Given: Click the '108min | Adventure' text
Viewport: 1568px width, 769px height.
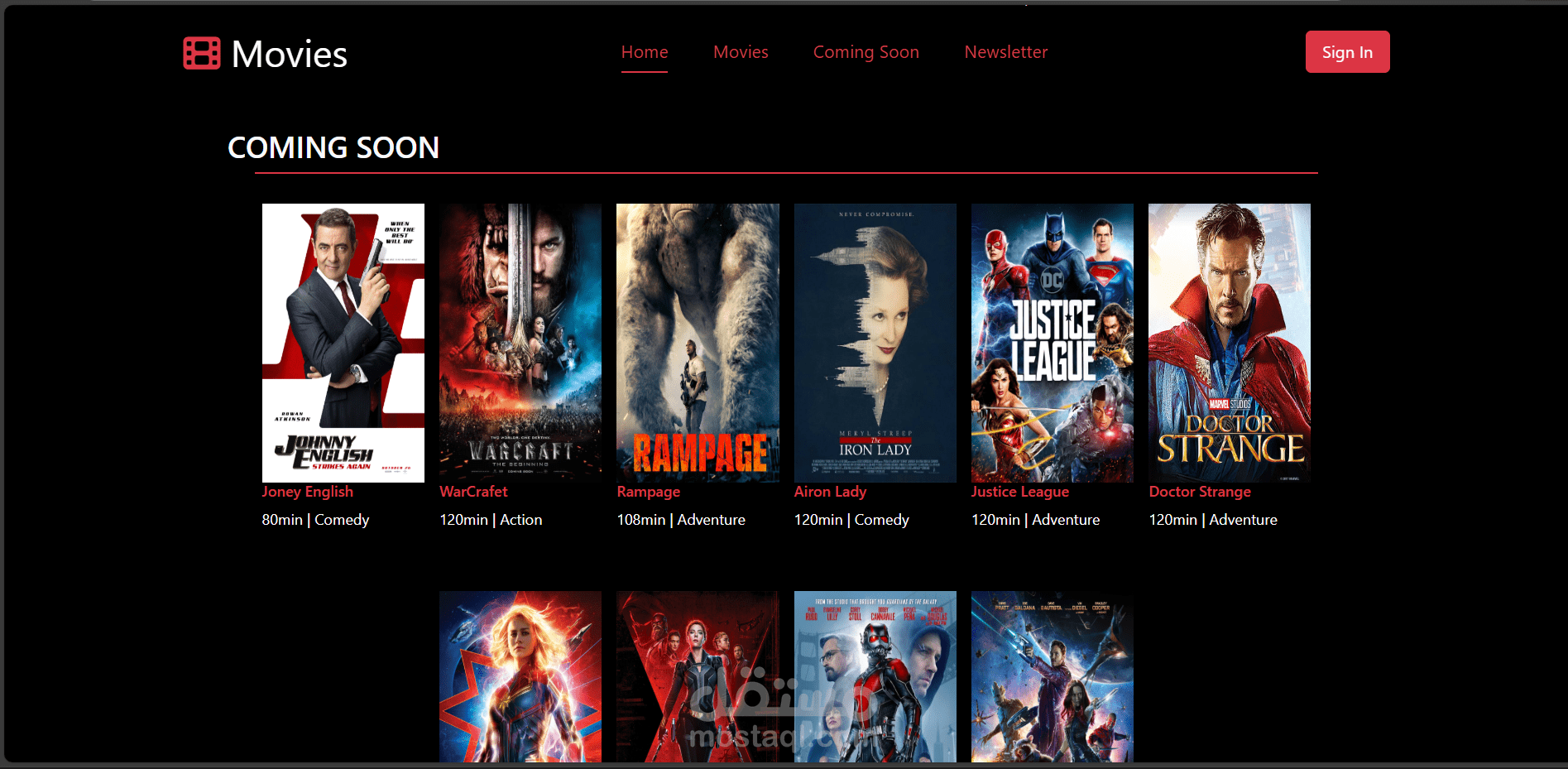Looking at the screenshot, I should point(681,520).
